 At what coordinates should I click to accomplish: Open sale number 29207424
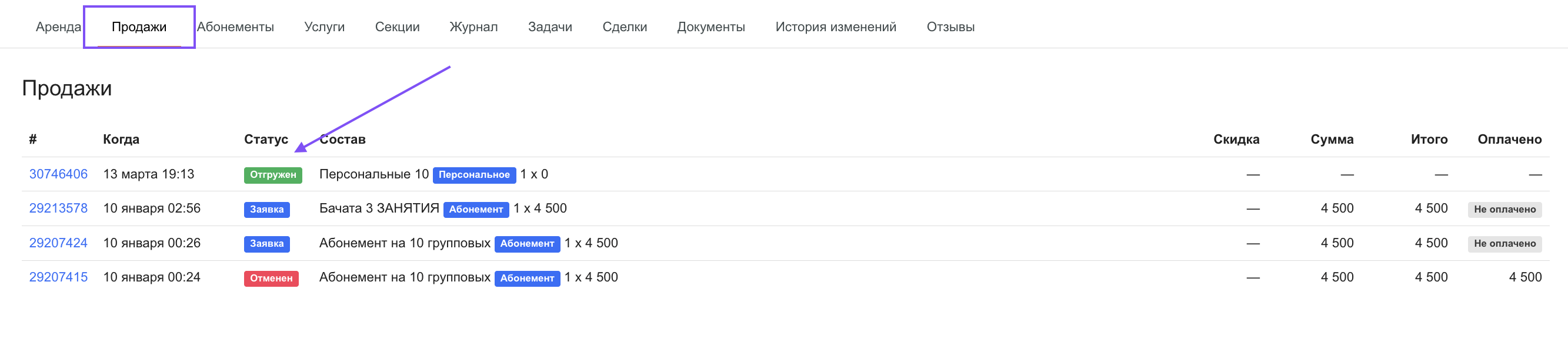pyautogui.click(x=58, y=243)
